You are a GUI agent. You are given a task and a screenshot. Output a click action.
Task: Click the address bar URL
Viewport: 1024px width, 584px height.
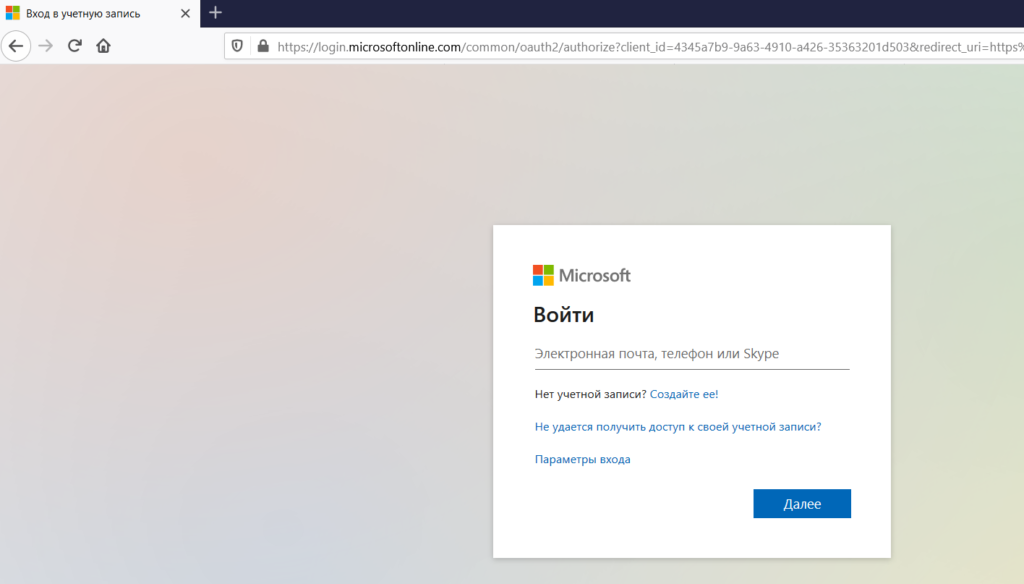pyautogui.click(x=649, y=47)
